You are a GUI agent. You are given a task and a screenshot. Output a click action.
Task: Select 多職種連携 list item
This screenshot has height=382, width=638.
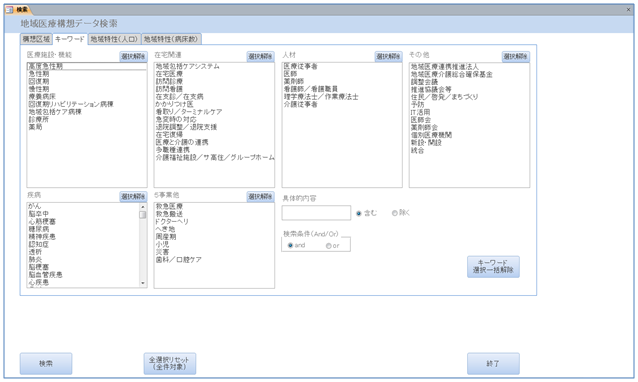pyautogui.click(x=214, y=150)
